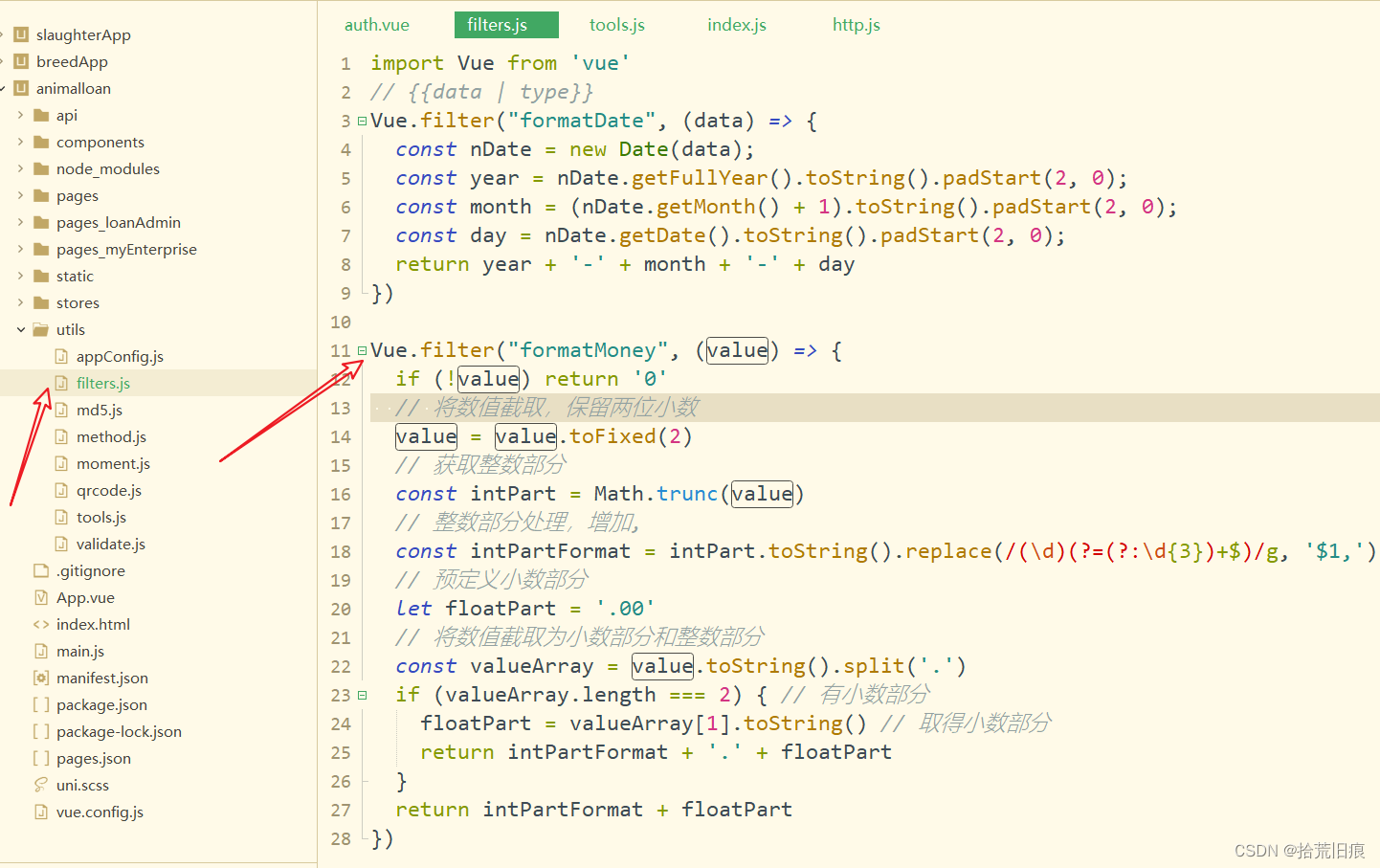Open pages.json in the file tree
The image size is (1380, 868).
click(x=94, y=758)
